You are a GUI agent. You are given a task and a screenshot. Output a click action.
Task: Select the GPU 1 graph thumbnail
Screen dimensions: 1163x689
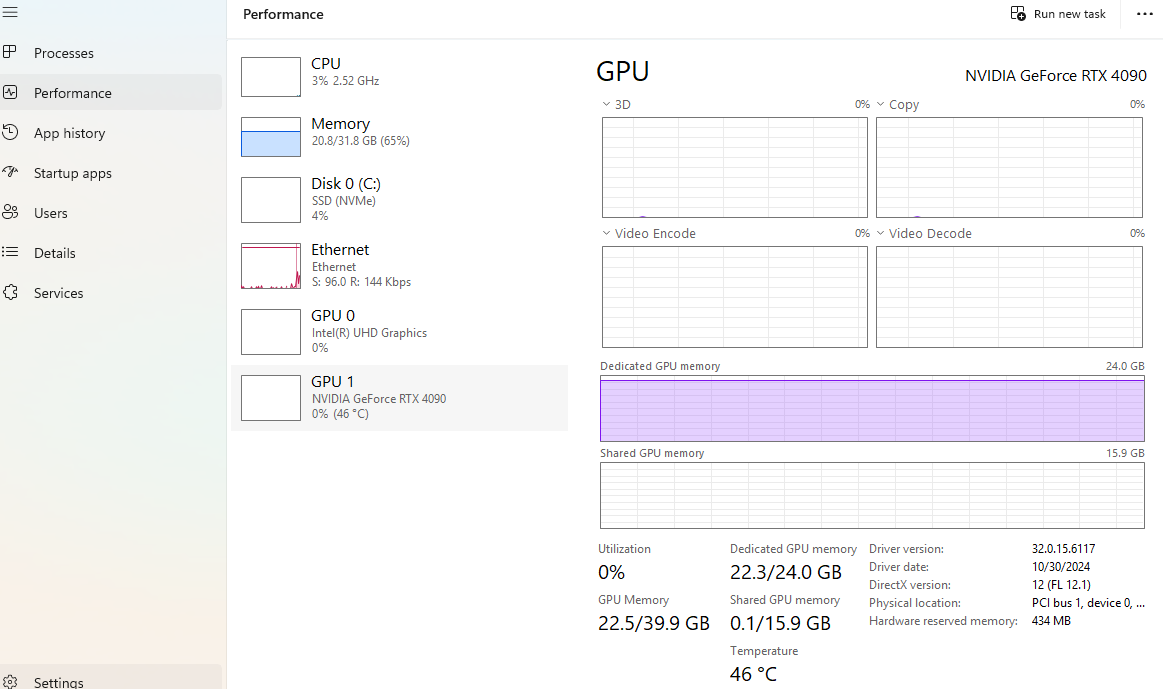271,398
